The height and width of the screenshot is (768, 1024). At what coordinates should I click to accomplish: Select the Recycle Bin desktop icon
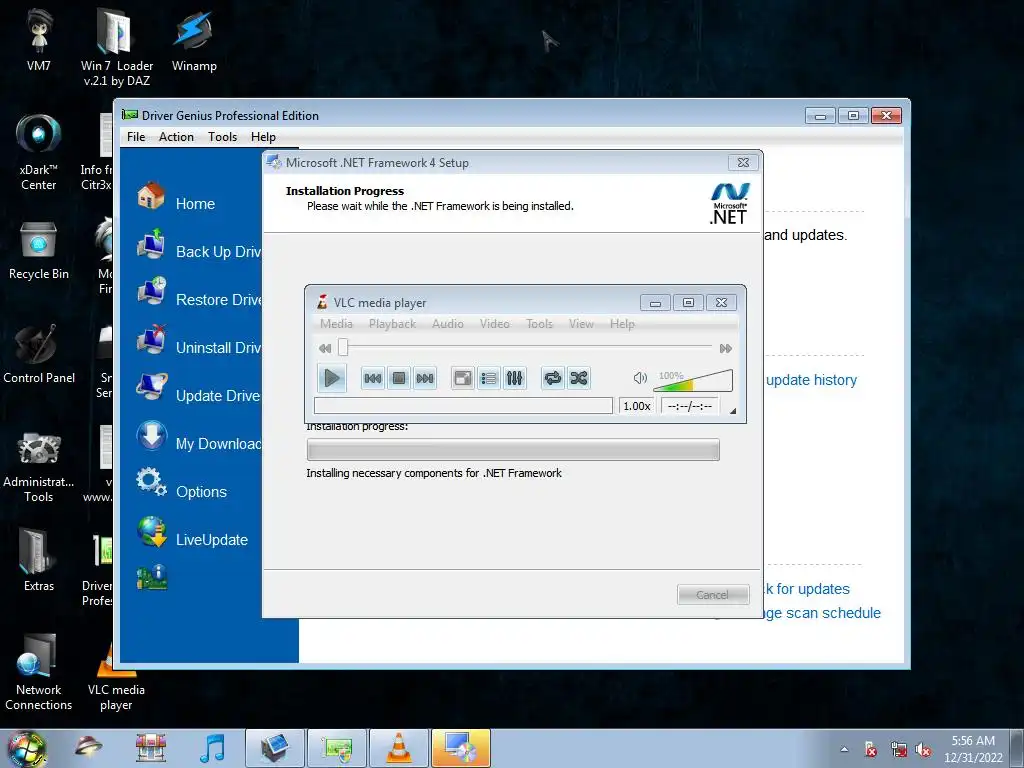[x=39, y=251]
